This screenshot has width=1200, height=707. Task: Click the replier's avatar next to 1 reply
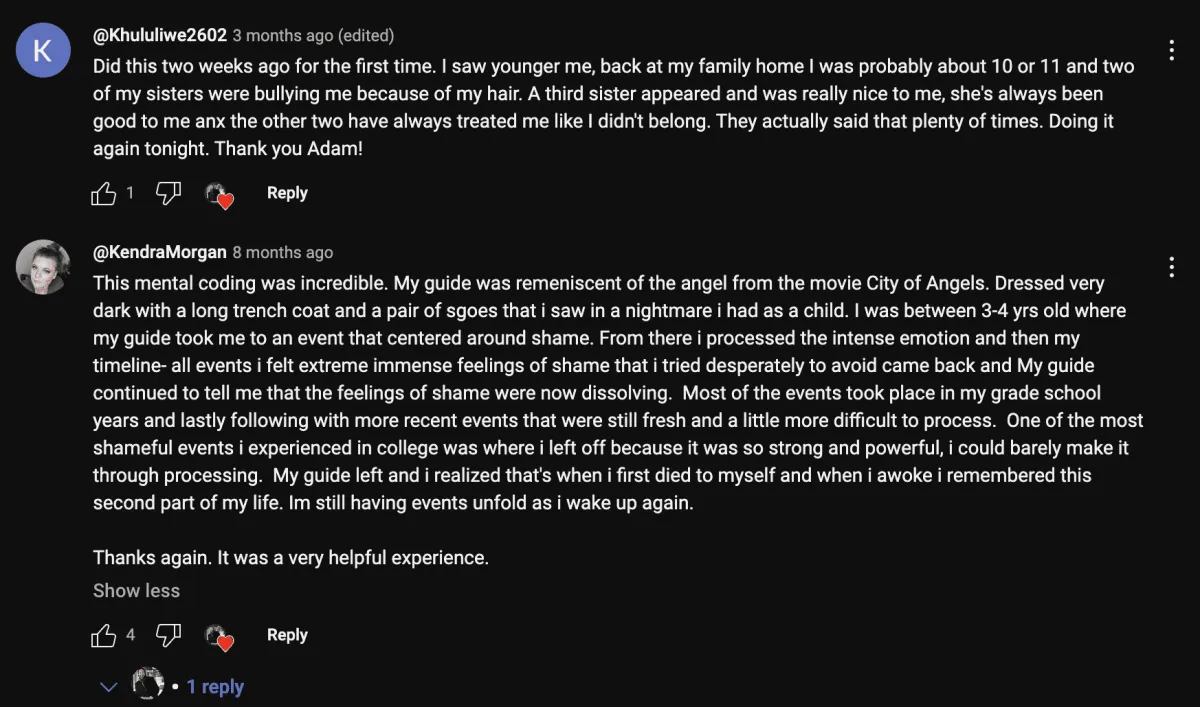coord(148,684)
